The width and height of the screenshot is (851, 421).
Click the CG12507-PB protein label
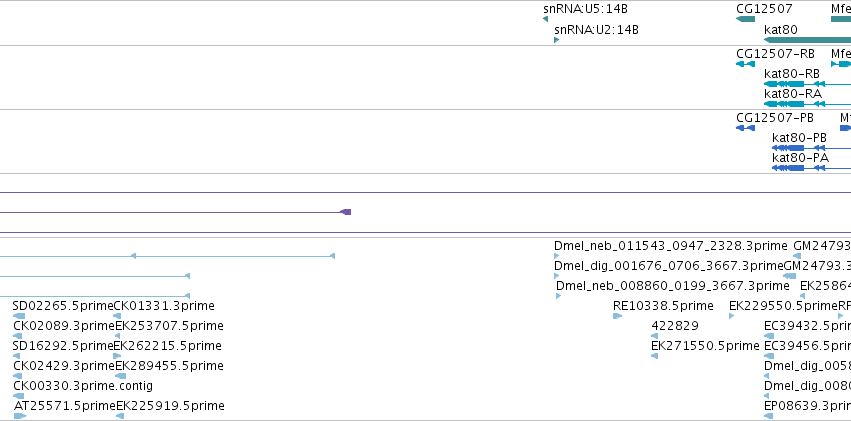[x=775, y=118]
